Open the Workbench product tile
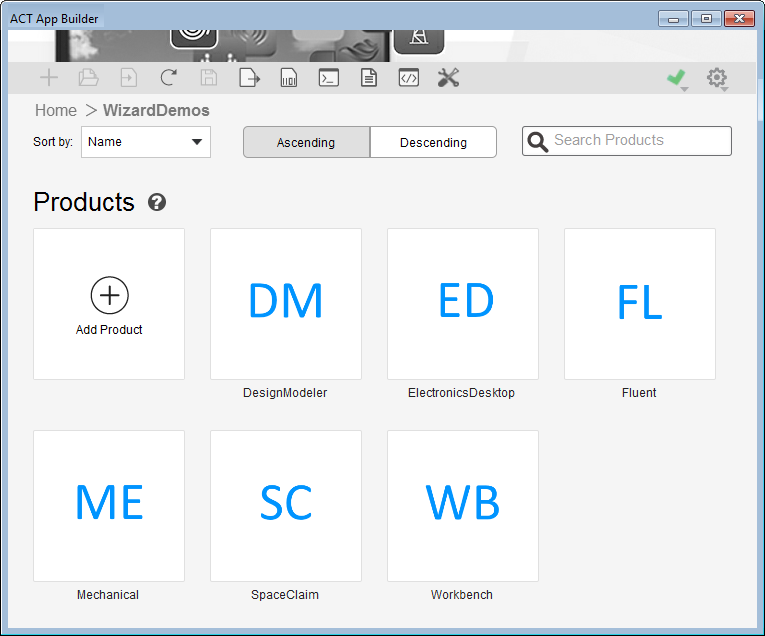The height and width of the screenshot is (636, 765). (x=463, y=506)
